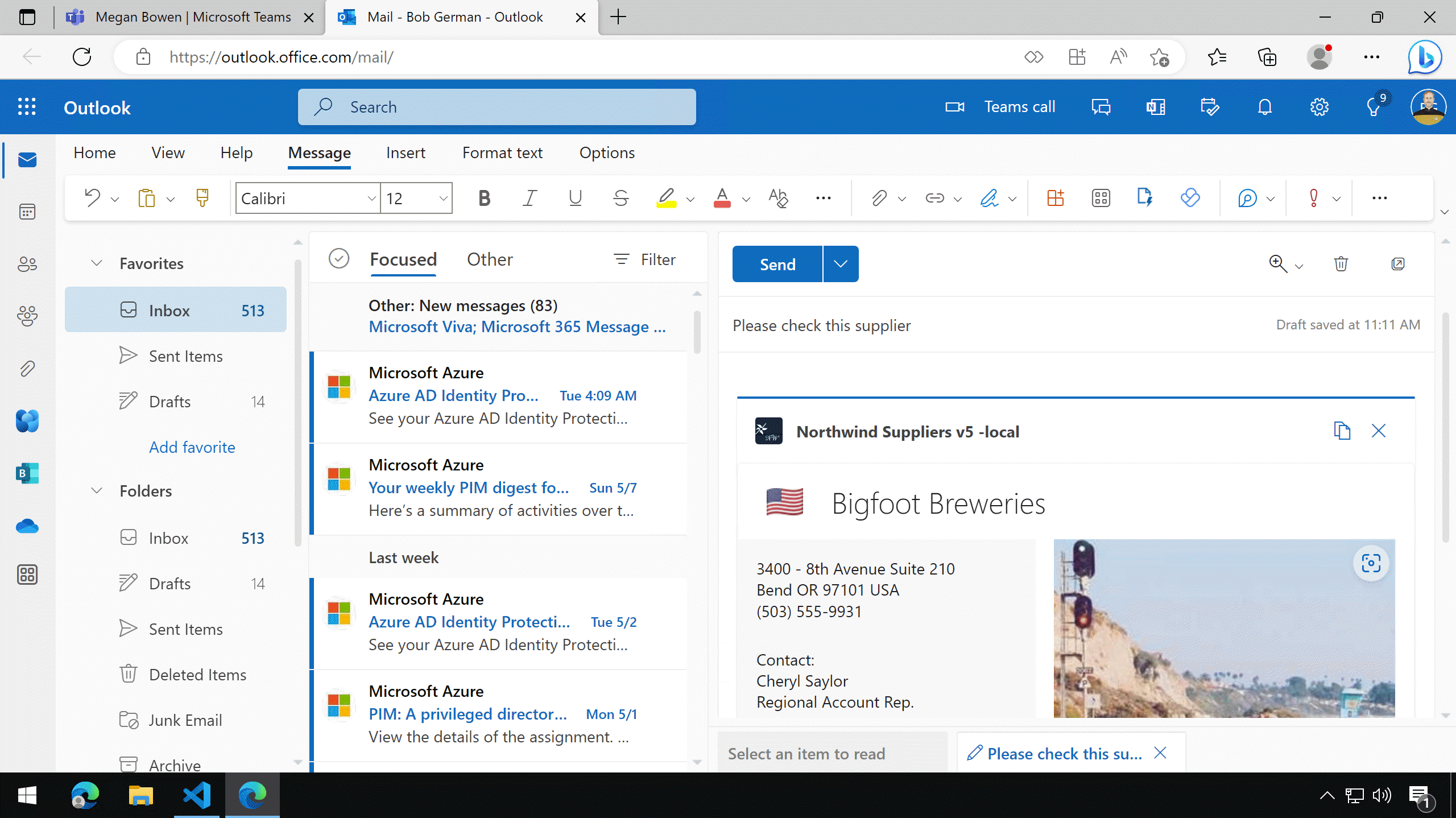Image resolution: width=1456 pixels, height=818 pixels.
Task: Open Deleted Items folder
Action: pyautogui.click(x=175, y=675)
